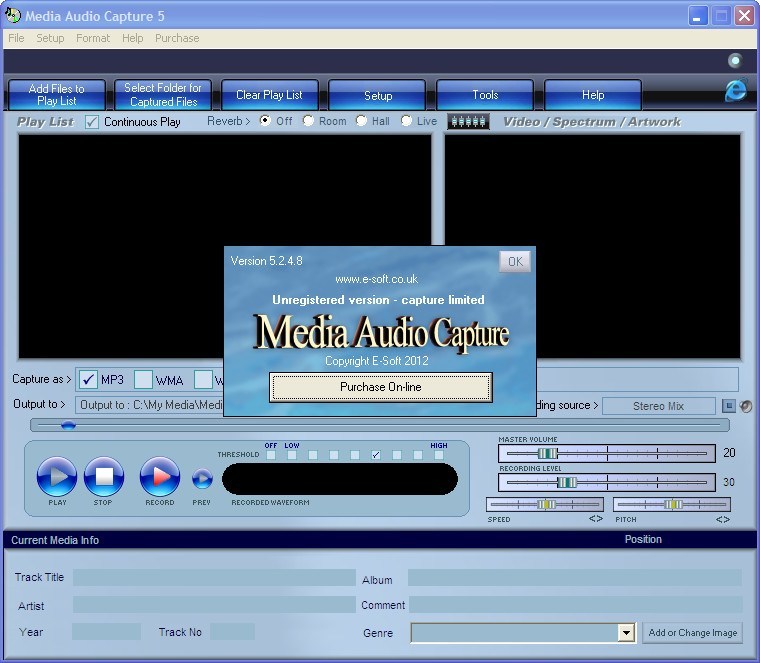Start playback with the PLAY button
Image resolution: width=760 pixels, height=663 pixels.
tap(57, 477)
